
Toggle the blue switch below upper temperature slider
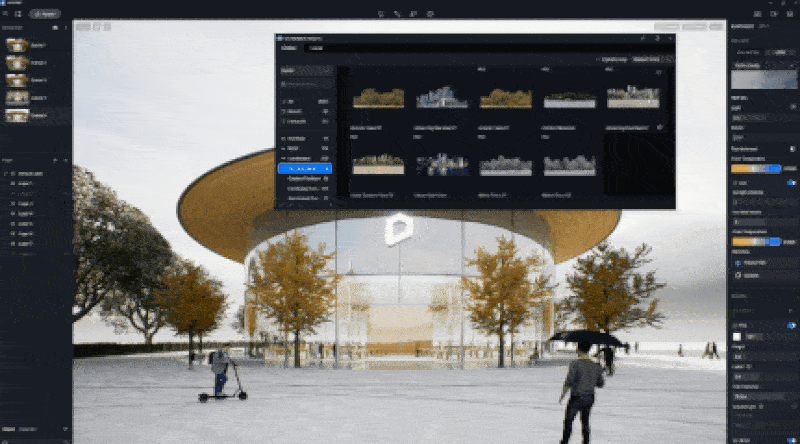click(791, 182)
